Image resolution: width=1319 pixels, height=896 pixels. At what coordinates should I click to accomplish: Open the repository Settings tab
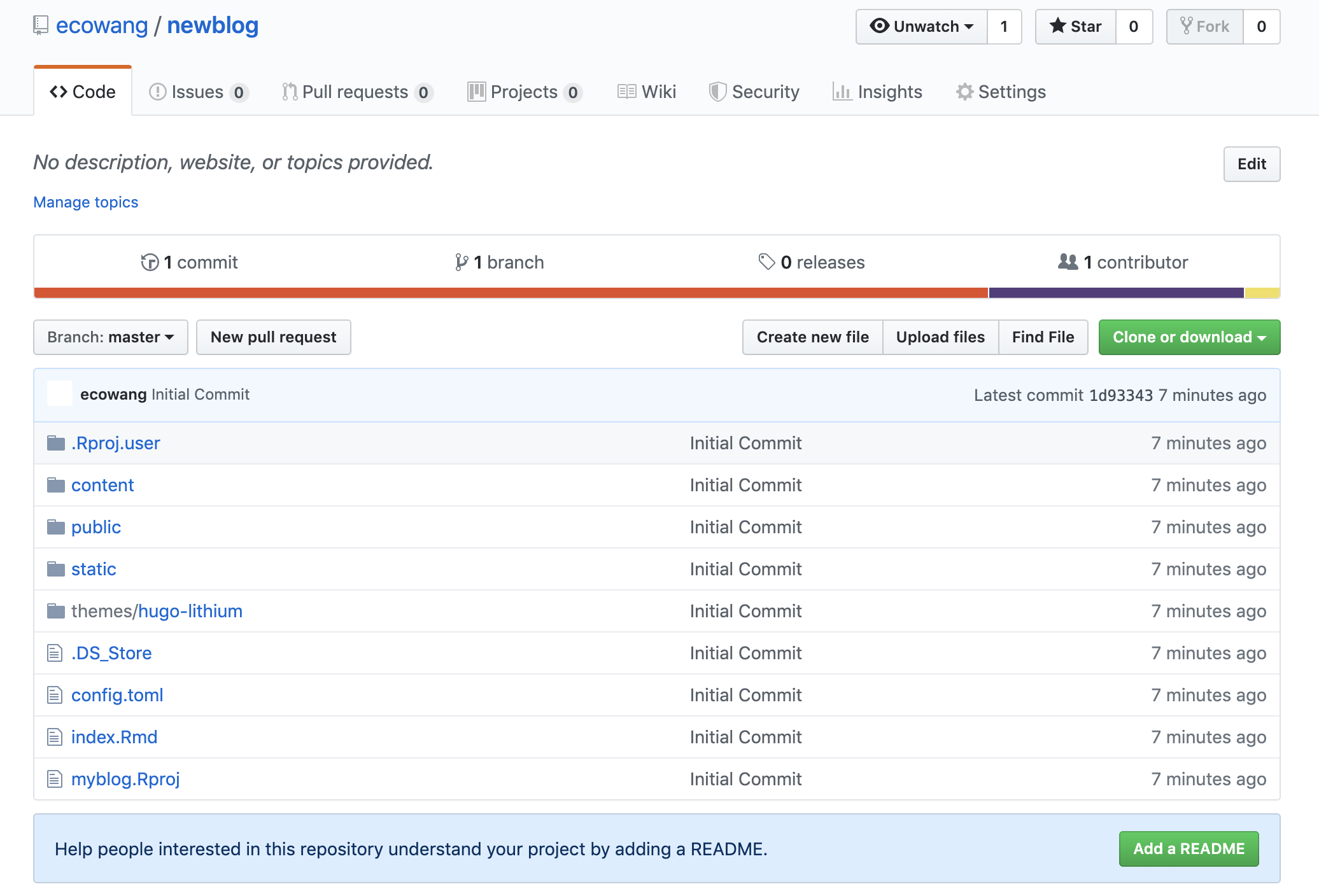(1001, 92)
